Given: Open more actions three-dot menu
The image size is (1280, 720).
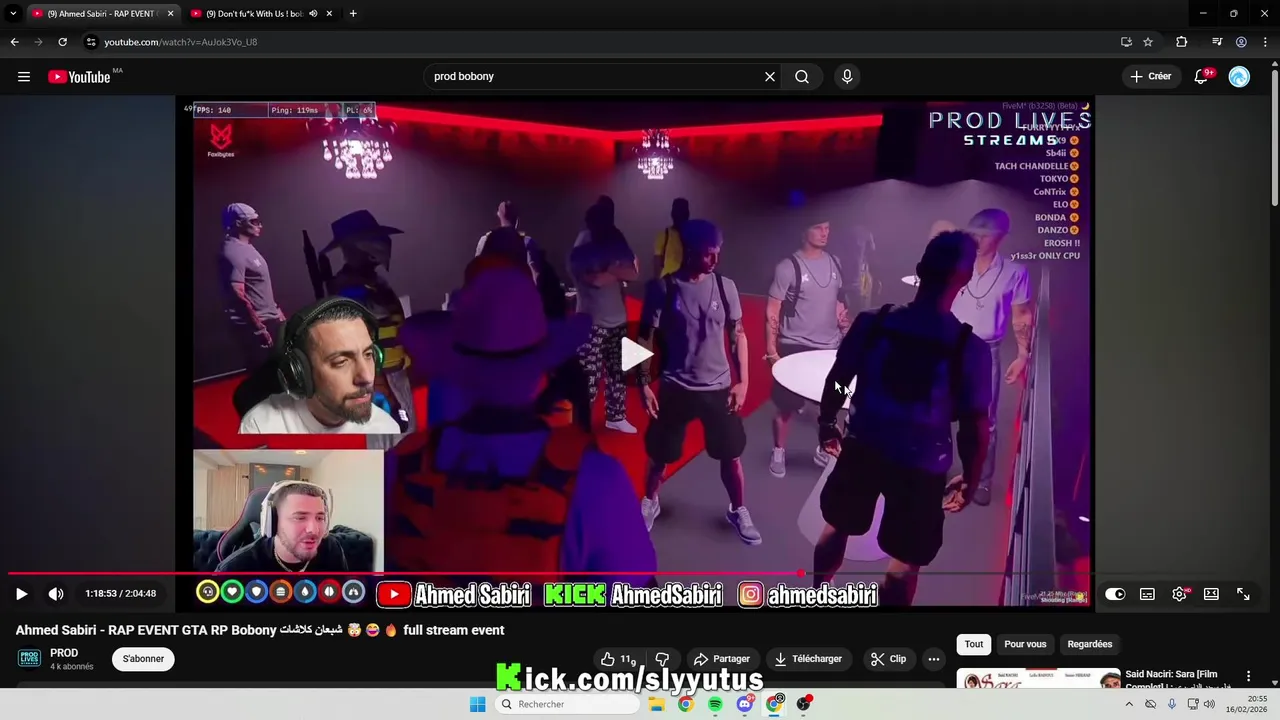Looking at the screenshot, I should tap(934, 659).
